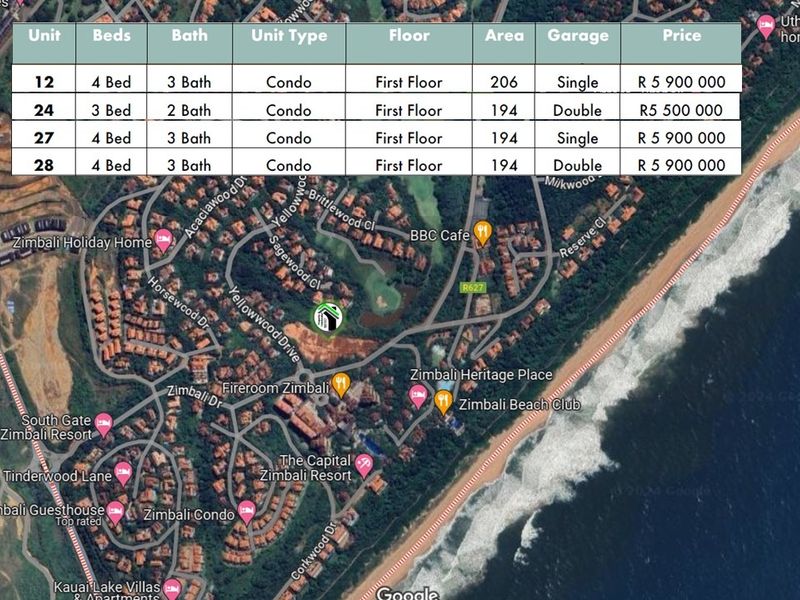
Task: Select the Fireroom Zimbali restaurant marker
Action: [341, 384]
